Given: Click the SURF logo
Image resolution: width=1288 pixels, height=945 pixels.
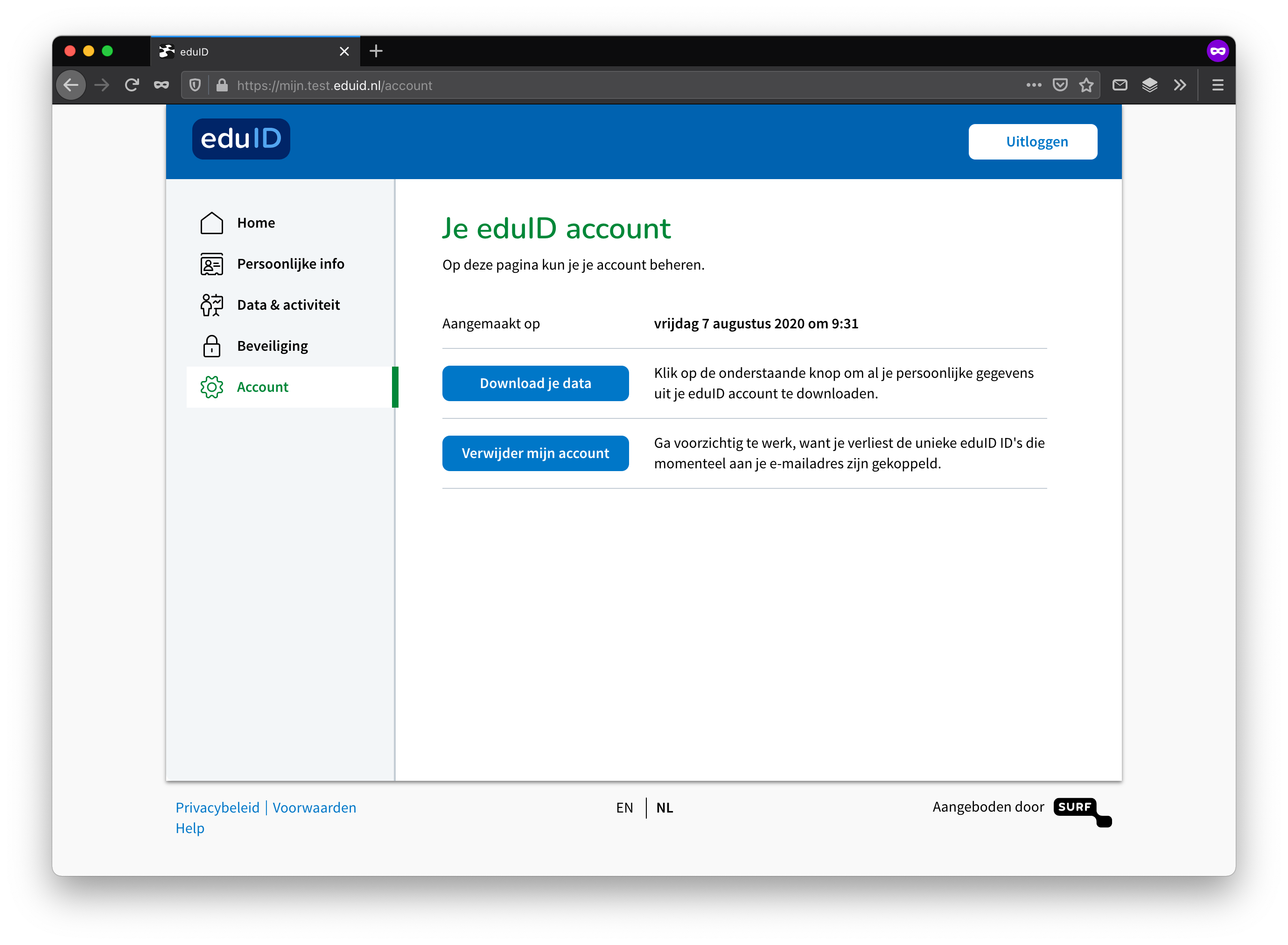Looking at the screenshot, I should pyautogui.click(x=1082, y=812).
